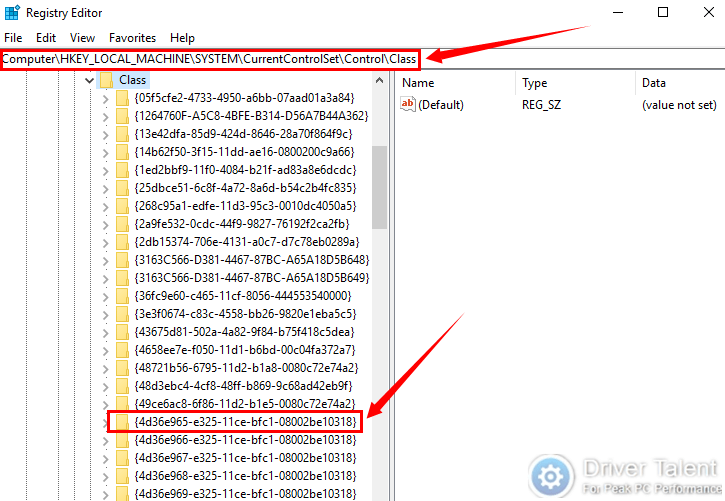Select key name {4d36e969-e325-11ce-bfc1-08002be10318}
The width and height of the screenshot is (725, 501).
coord(246,493)
